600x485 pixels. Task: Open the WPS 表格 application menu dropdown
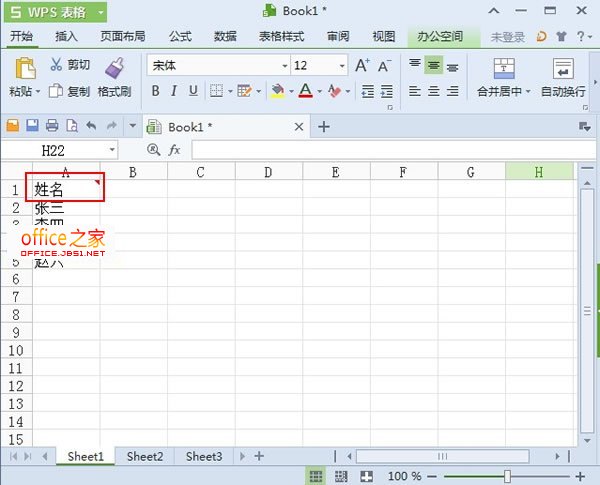click(101, 12)
